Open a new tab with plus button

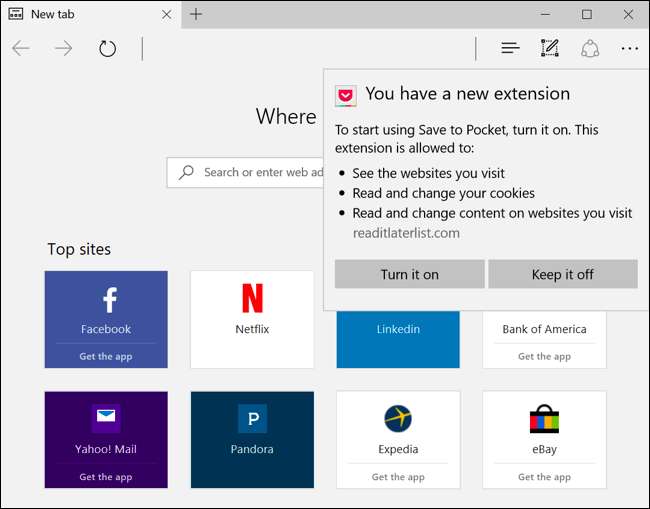pyautogui.click(x=196, y=14)
